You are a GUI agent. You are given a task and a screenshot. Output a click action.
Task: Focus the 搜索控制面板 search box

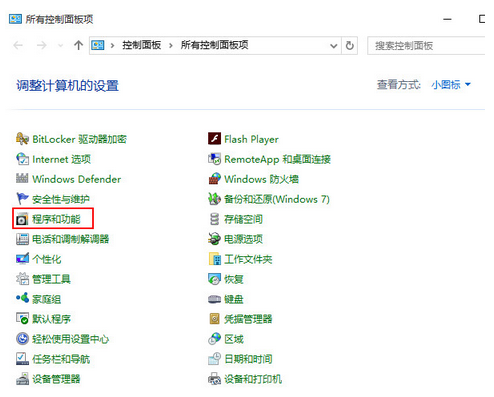(426, 45)
